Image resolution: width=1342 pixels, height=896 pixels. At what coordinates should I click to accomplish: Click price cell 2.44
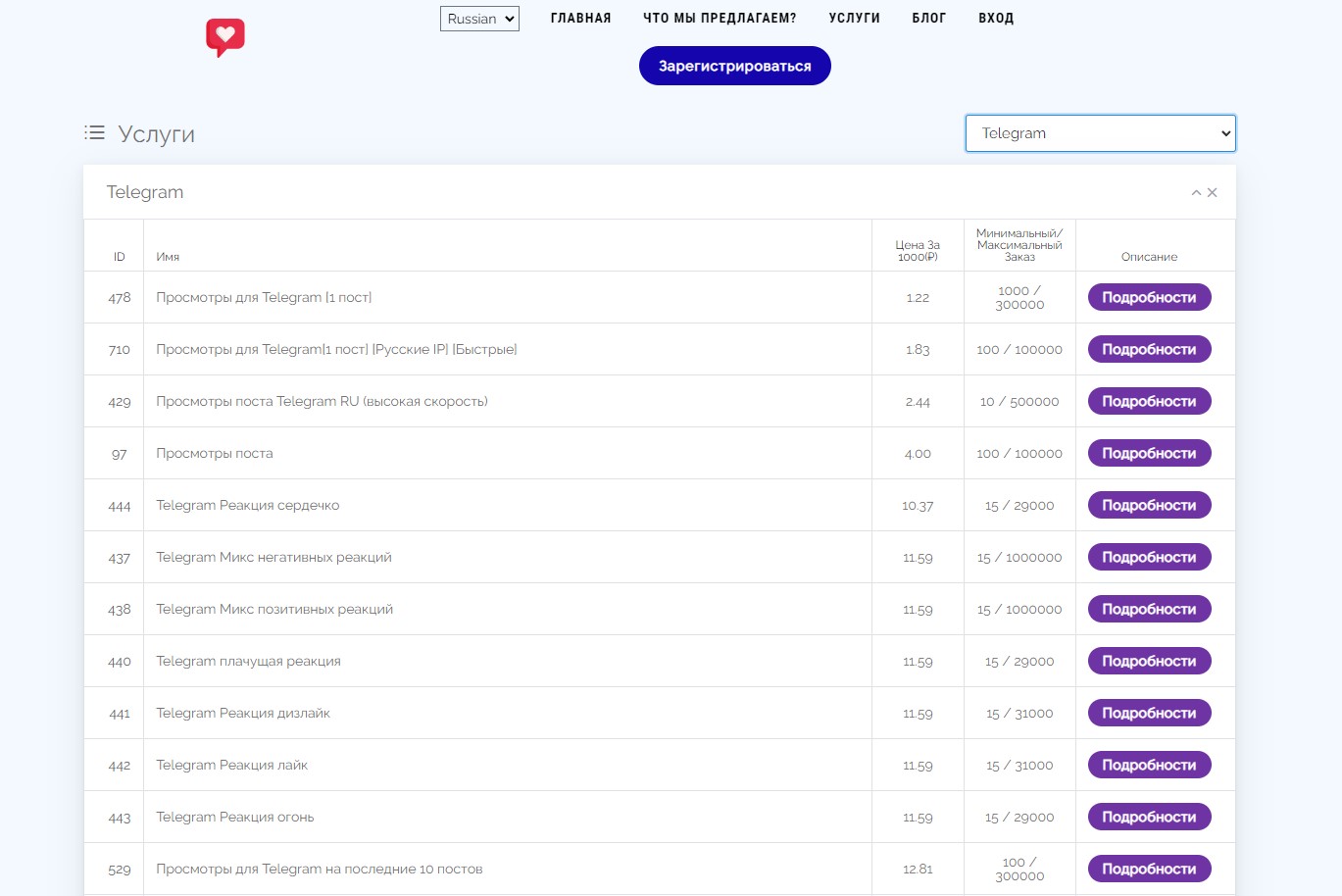point(918,402)
